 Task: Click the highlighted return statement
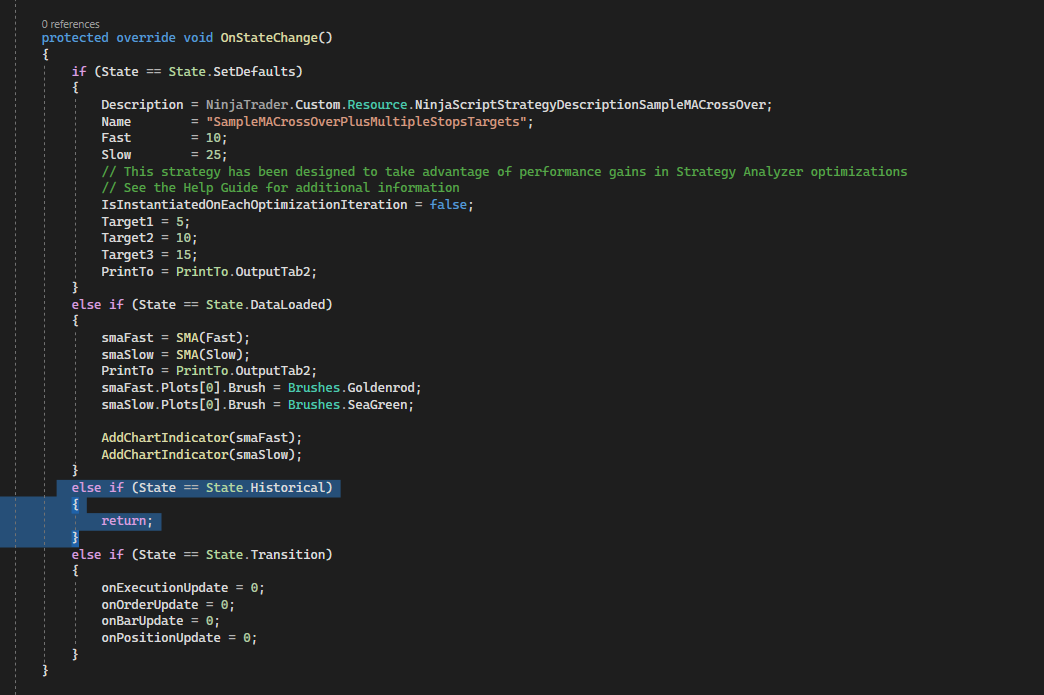[130, 521]
